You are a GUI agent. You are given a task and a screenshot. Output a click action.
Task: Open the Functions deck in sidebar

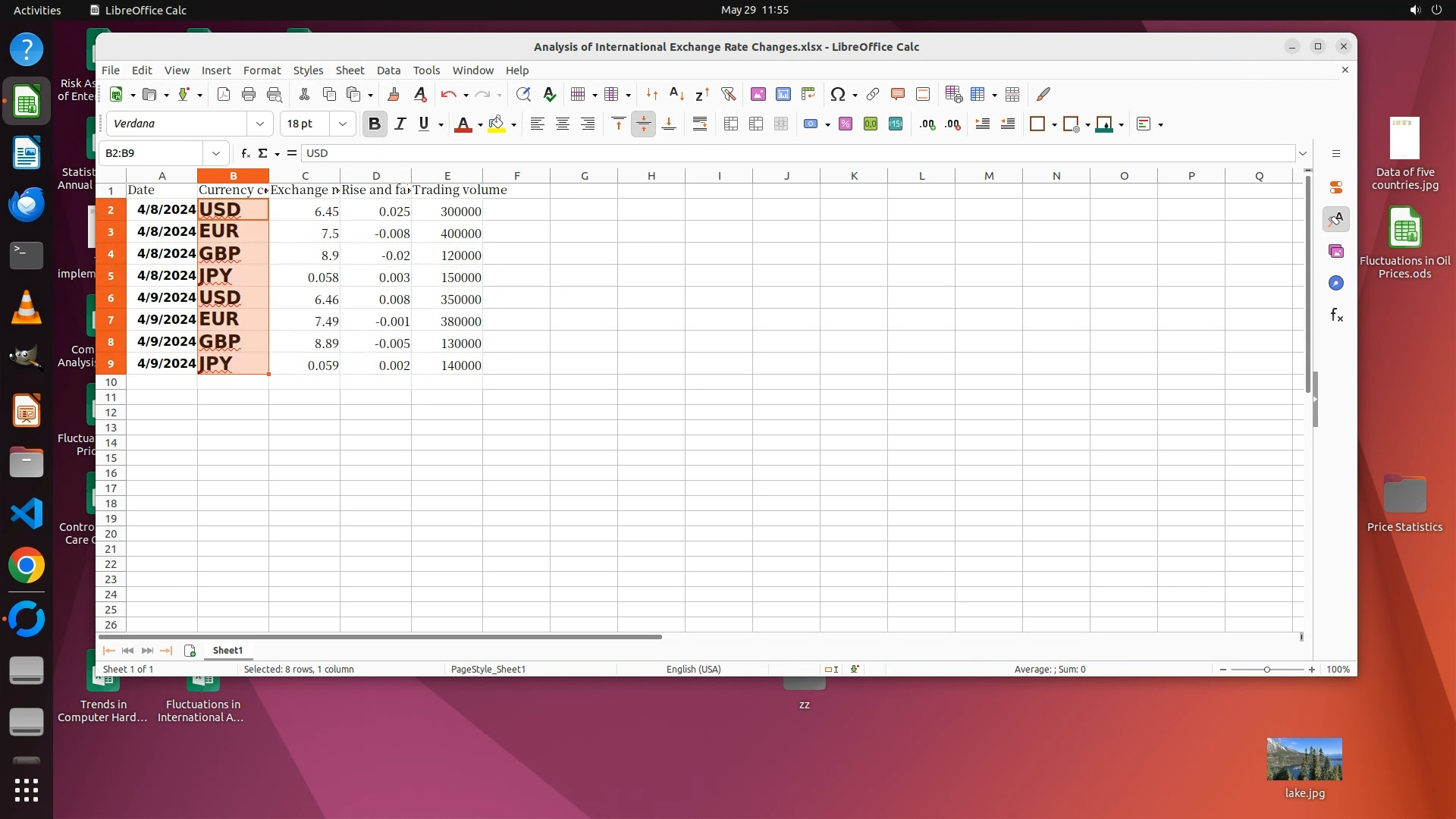click(1336, 315)
